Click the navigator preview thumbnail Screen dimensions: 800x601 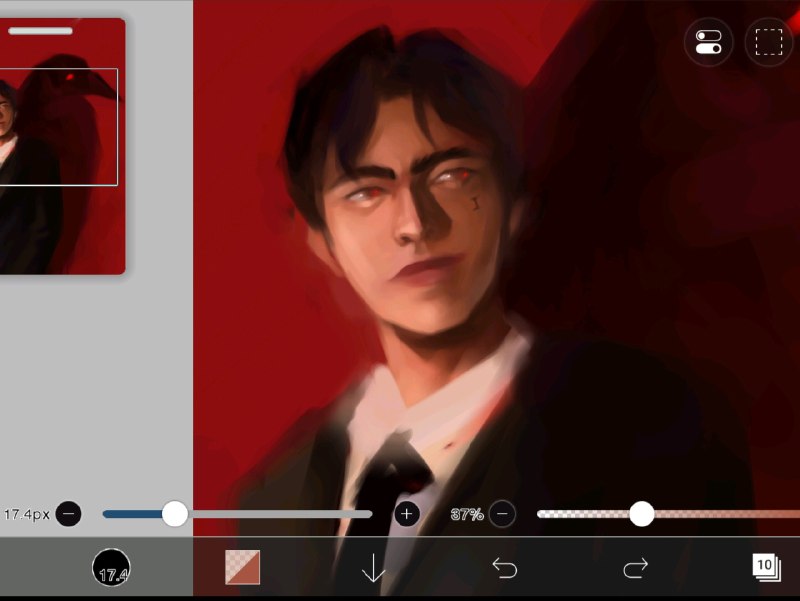click(x=62, y=146)
